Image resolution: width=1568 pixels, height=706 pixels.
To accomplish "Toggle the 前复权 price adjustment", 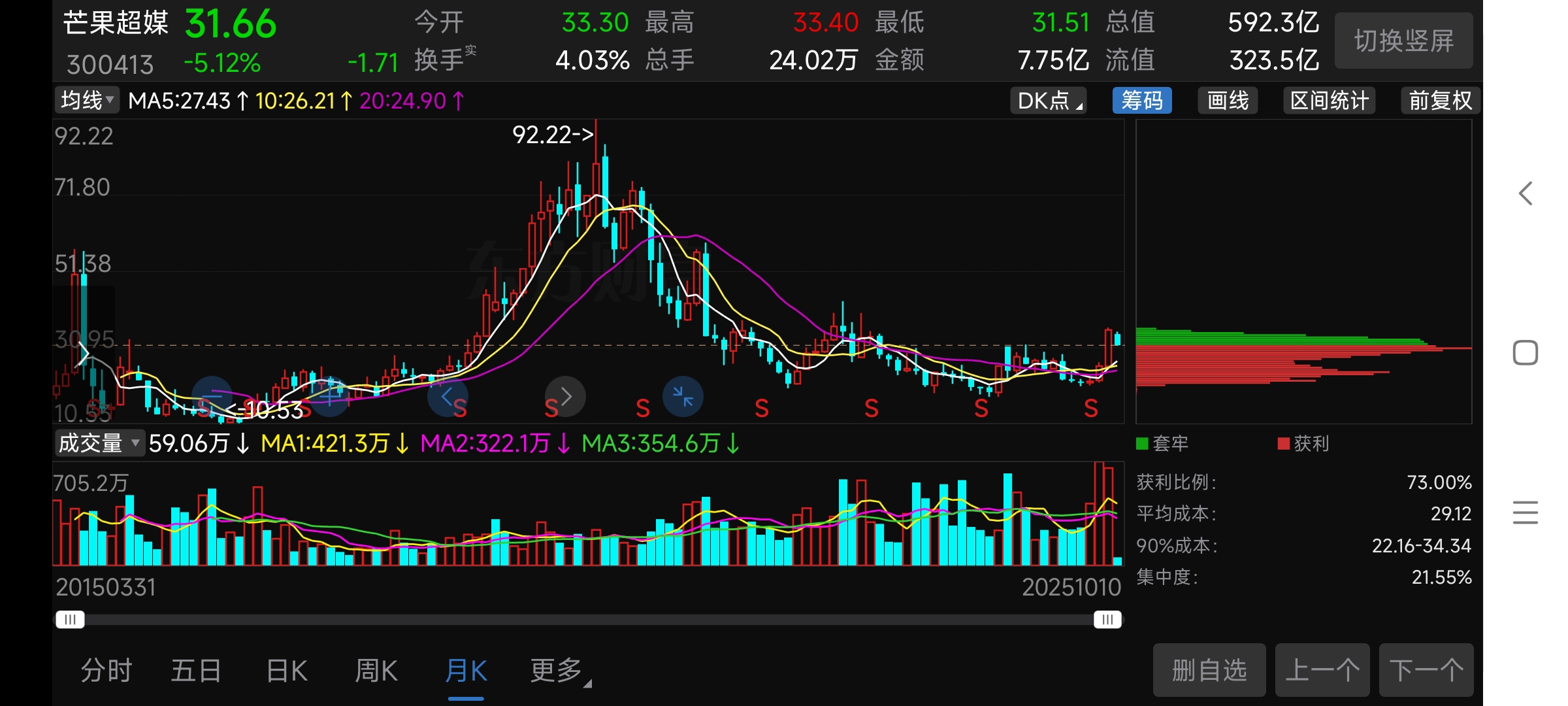I will (x=1440, y=101).
